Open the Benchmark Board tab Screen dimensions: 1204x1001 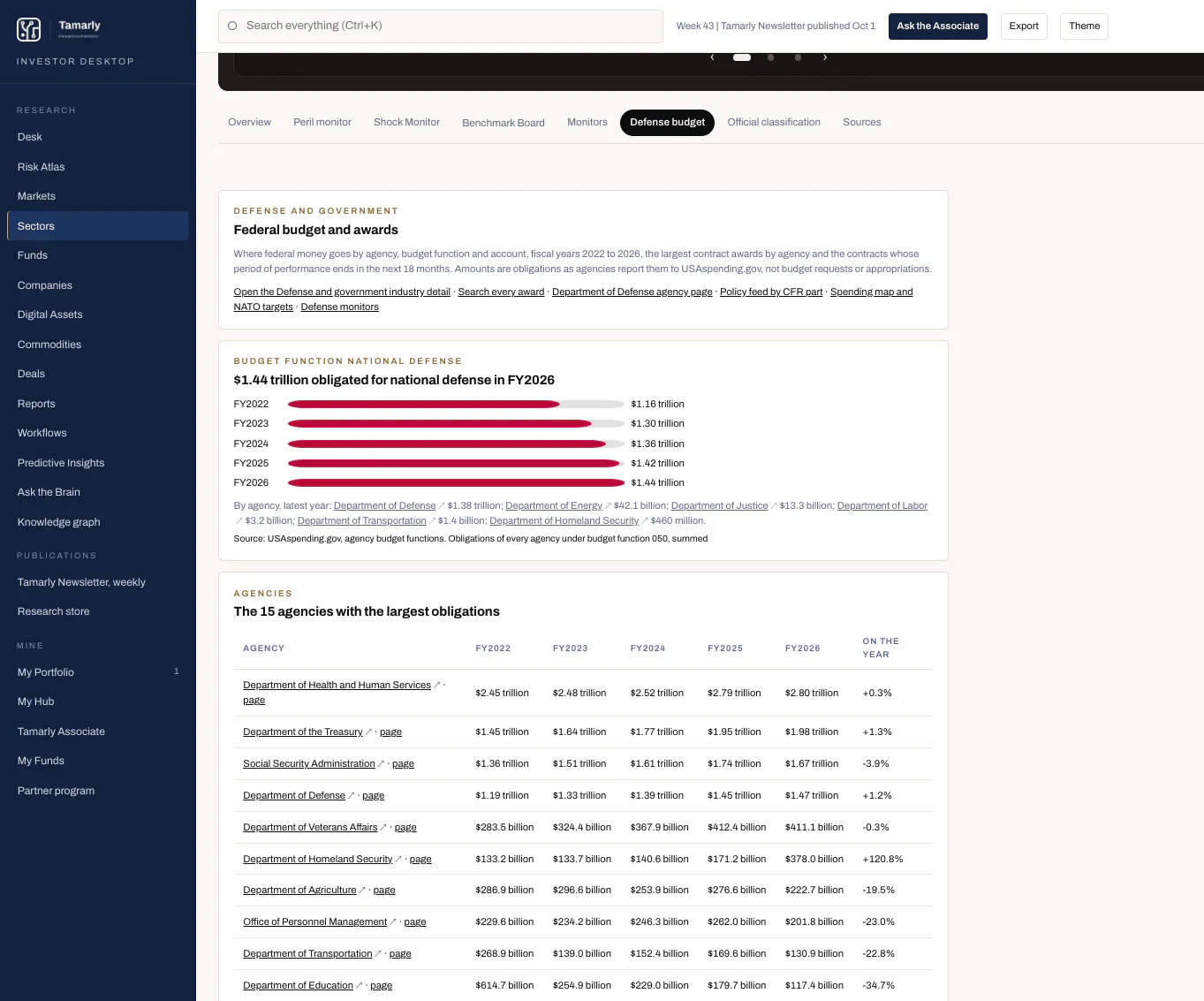pos(504,123)
